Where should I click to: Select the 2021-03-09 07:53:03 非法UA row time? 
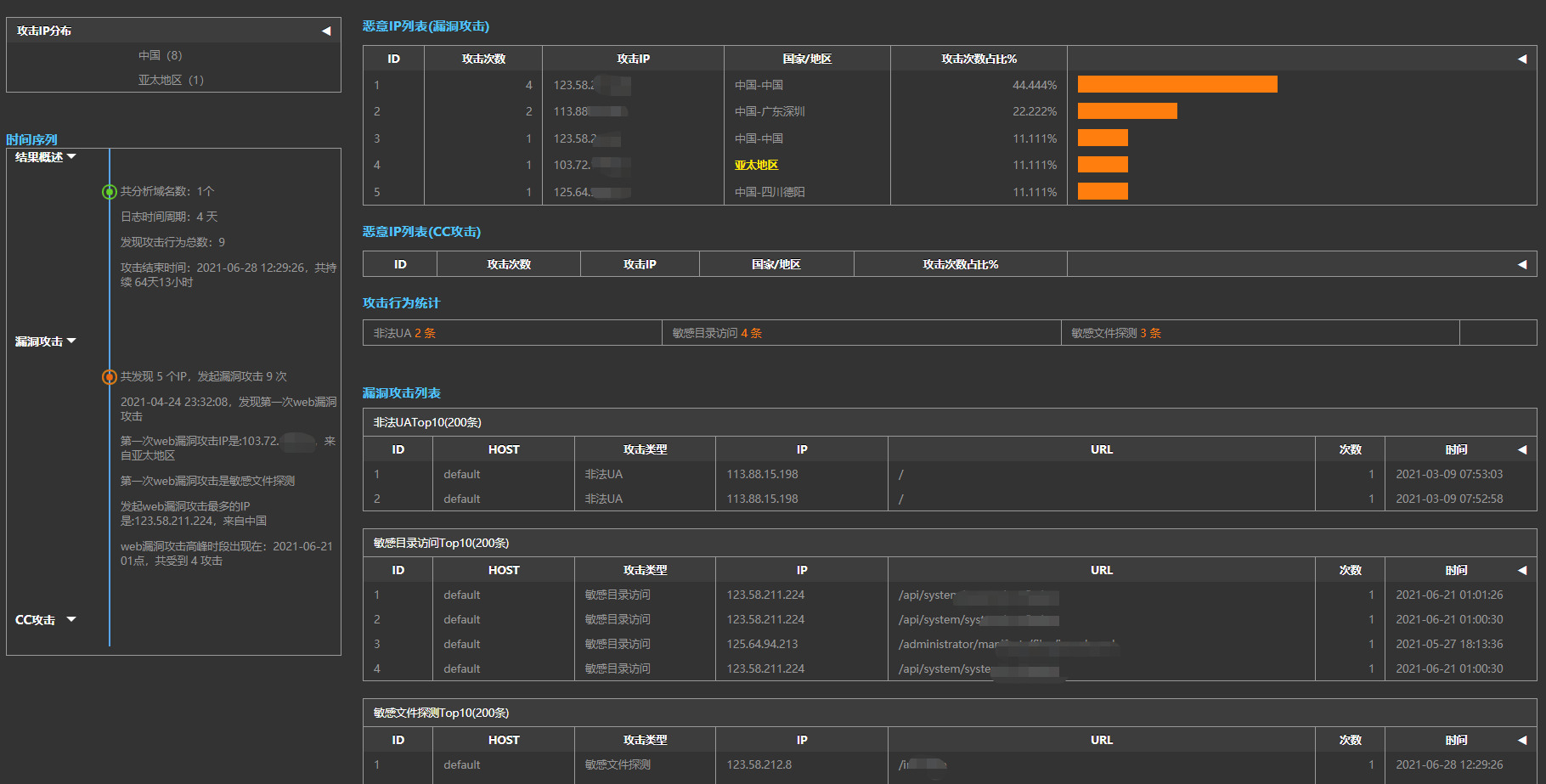(x=1449, y=474)
